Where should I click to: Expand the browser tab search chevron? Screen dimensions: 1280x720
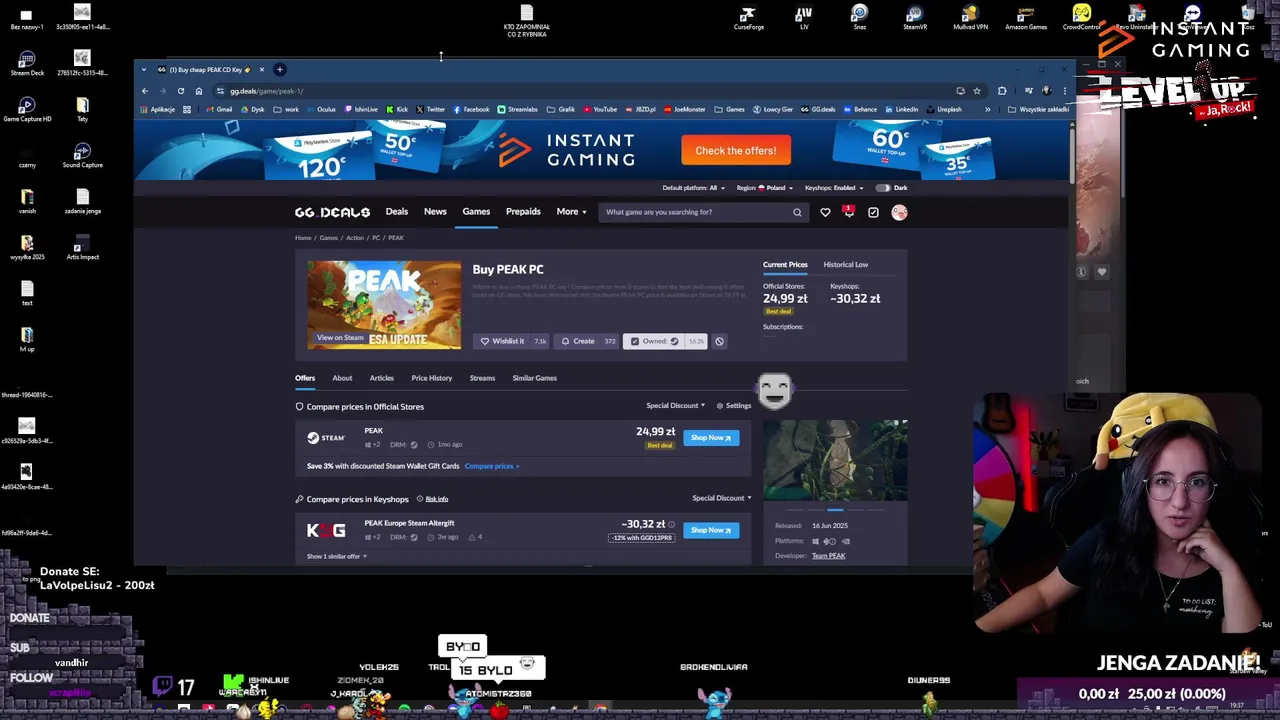pyautogui.click(x=144, y=70)
